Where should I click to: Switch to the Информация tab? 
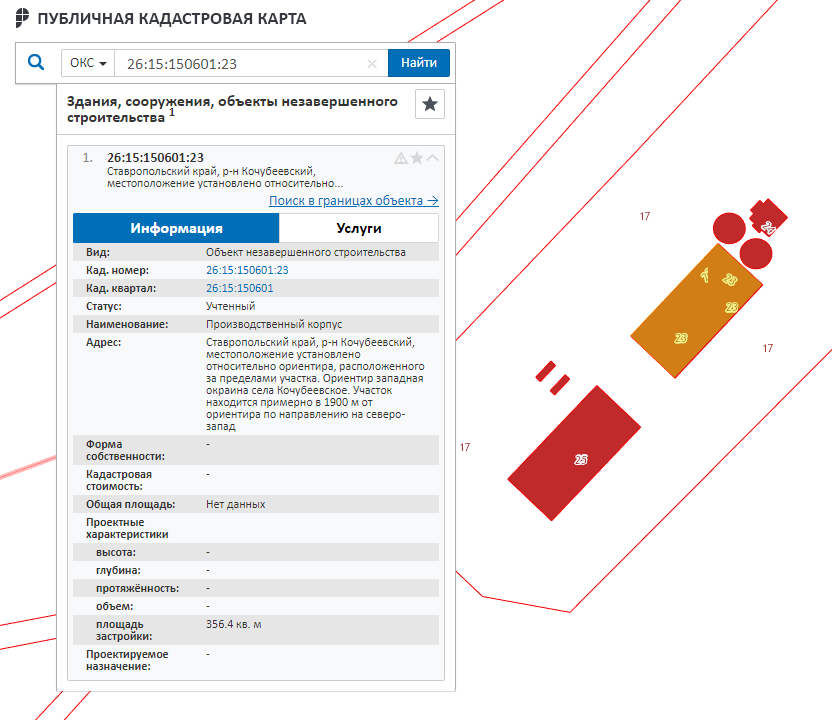pyautogui.click(x=176, y=228)
